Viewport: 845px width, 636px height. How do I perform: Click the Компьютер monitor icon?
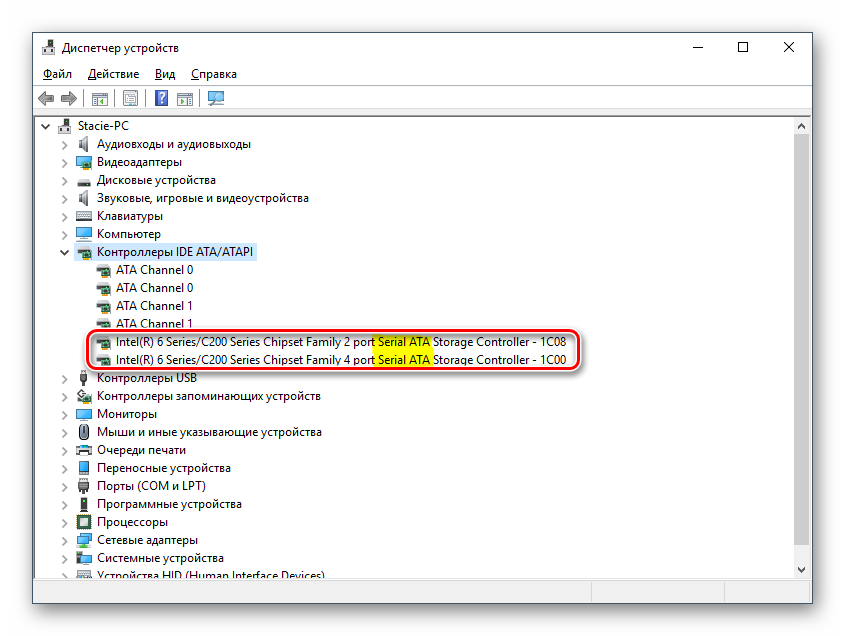(84, 234)
